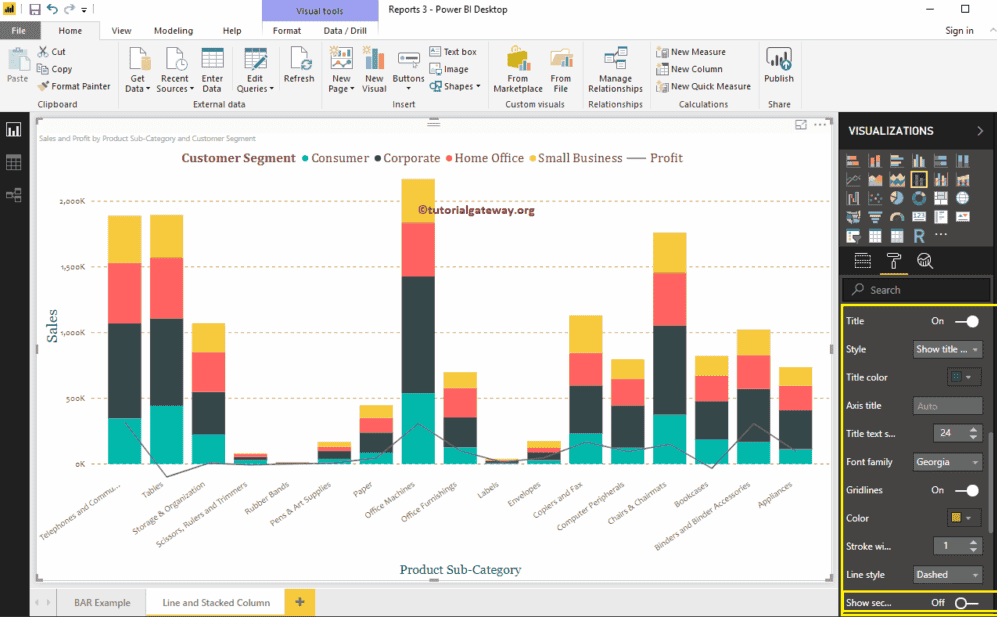Viewport: 997px width, 617px height.
Task: Open the BAR Example page tab
Action: point(102,602)
